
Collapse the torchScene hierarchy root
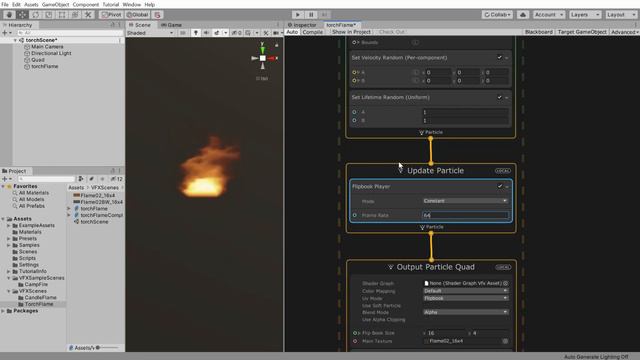(16, 40)
